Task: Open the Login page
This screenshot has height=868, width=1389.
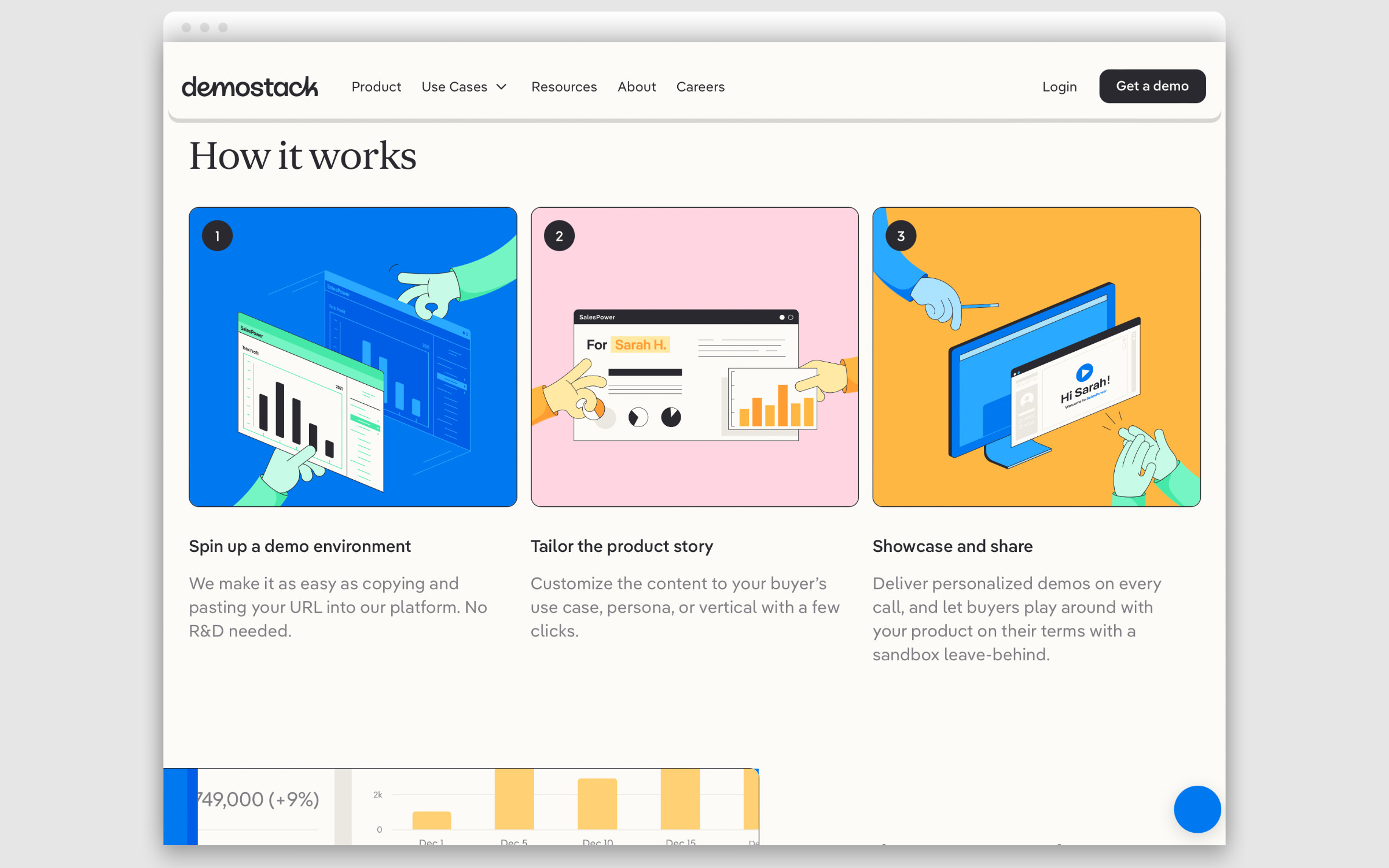Action: pos(1060,86)
